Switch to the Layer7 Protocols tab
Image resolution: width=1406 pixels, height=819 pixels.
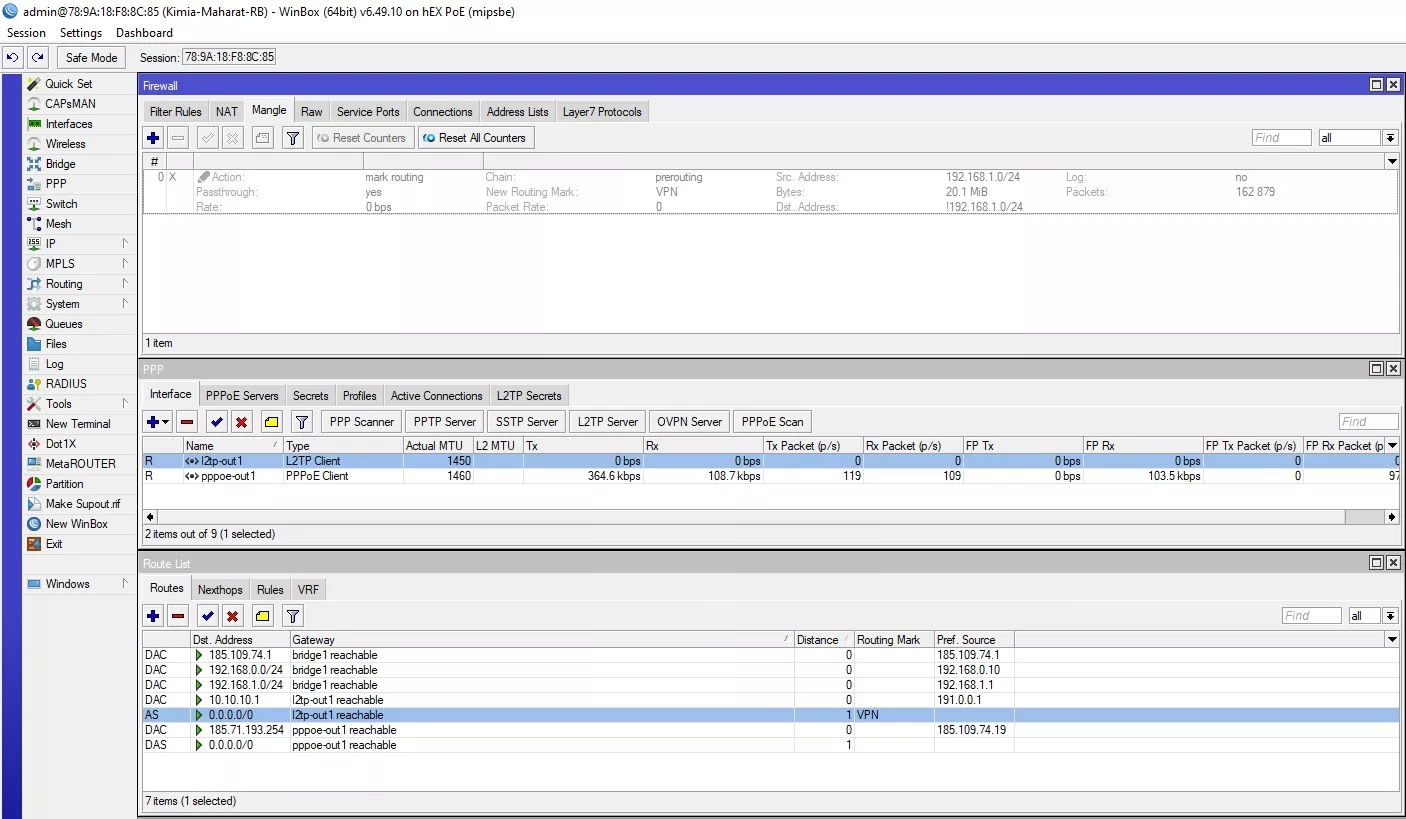(x=603, y=112)
